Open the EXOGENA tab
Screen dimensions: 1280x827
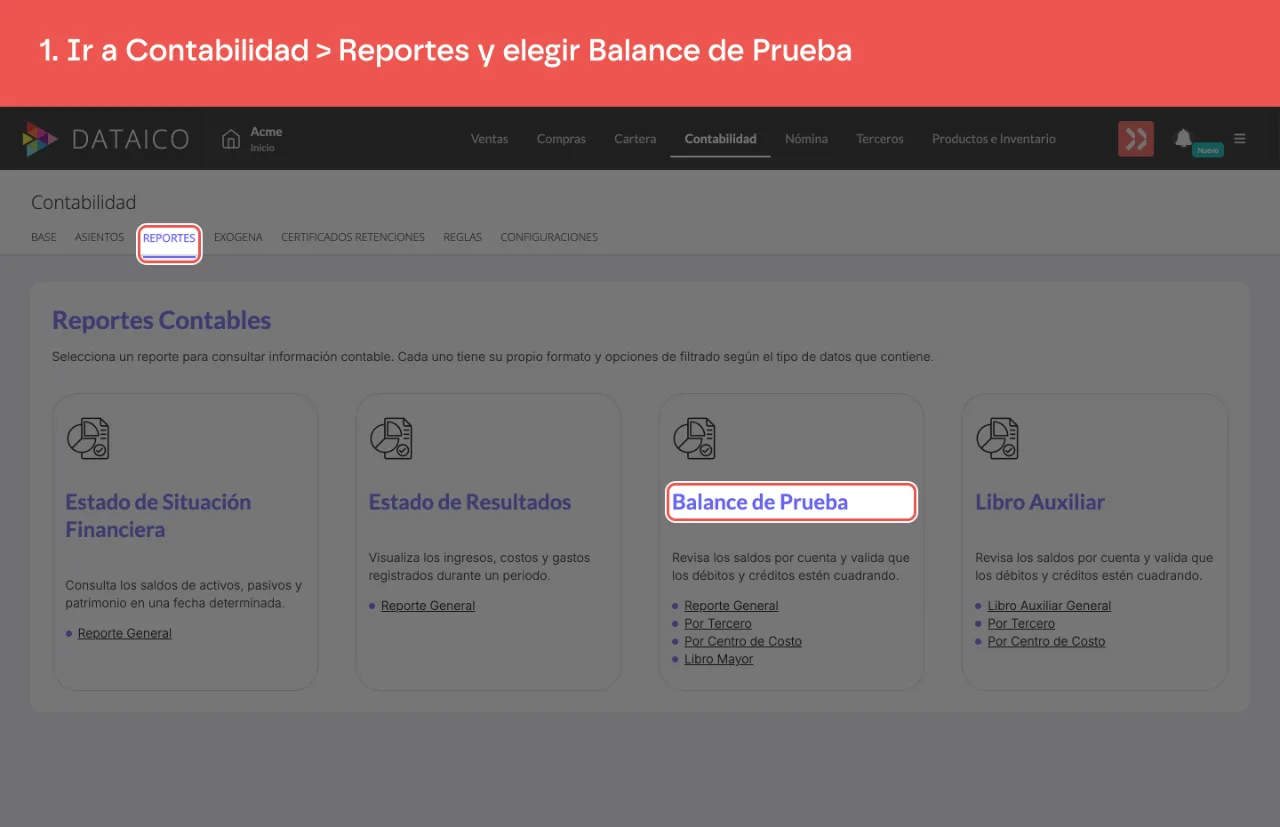click(238, 238)
